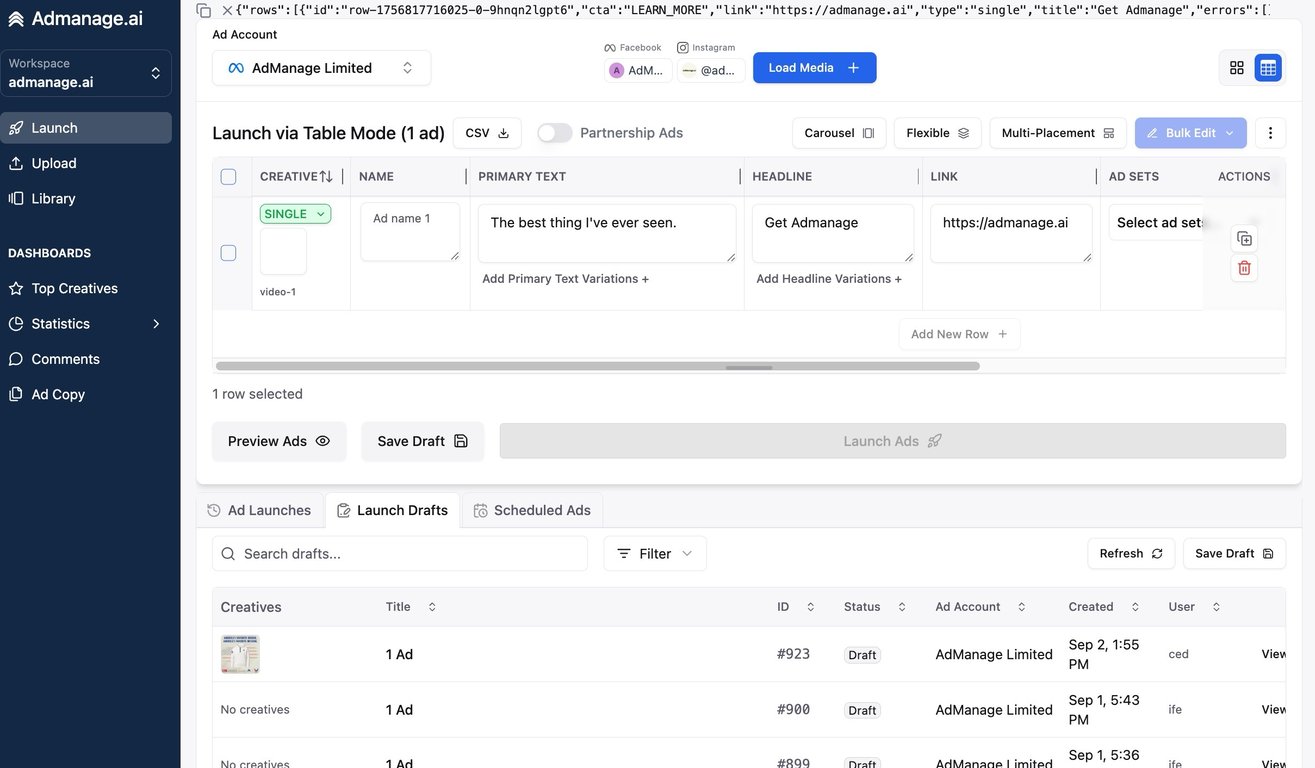Click Add Primary Text Variations
Image resolution: width=1315 pixels, height=768 pixels.
(565, 279)
